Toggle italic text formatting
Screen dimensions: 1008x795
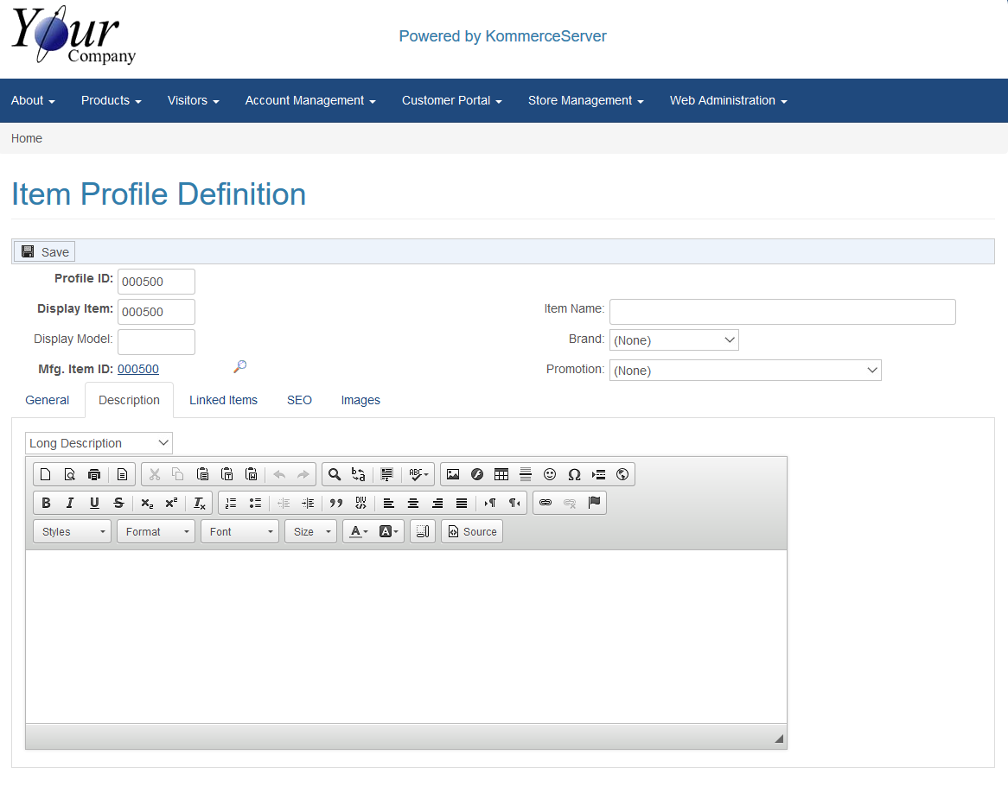[70, 503]
